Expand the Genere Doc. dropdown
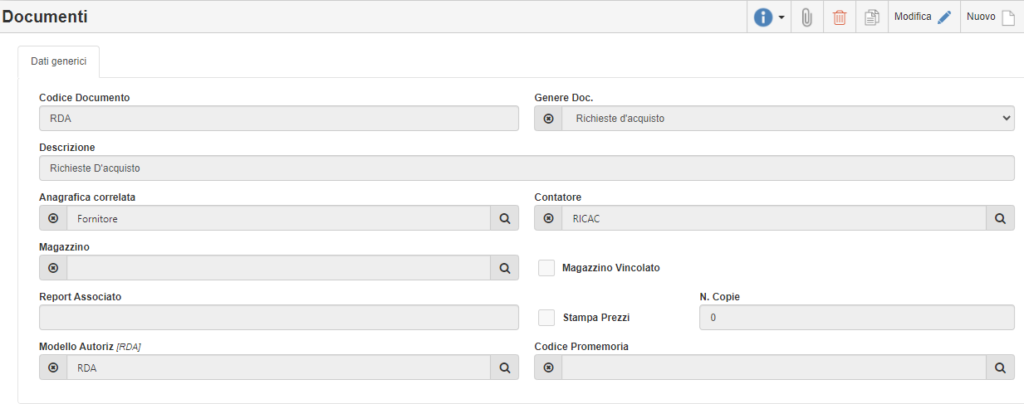 coord(788,118)
